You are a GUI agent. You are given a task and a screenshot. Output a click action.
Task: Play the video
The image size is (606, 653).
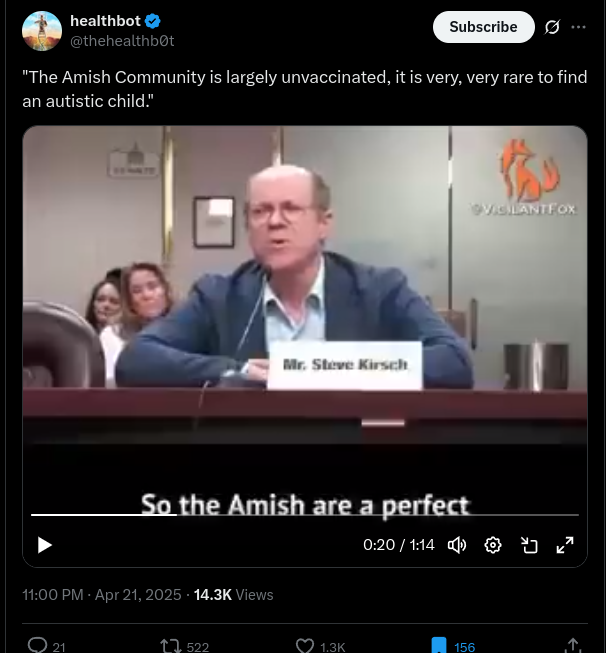pos(45,545)
